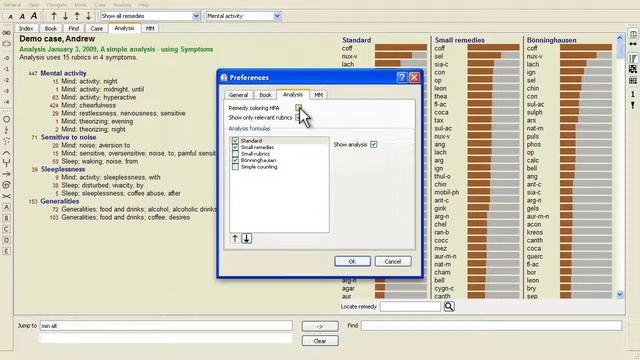The height and width of the screenshot is (360, 640).
Task: Select the Sensitive to noise symptom heading
Action: point(69,137)
